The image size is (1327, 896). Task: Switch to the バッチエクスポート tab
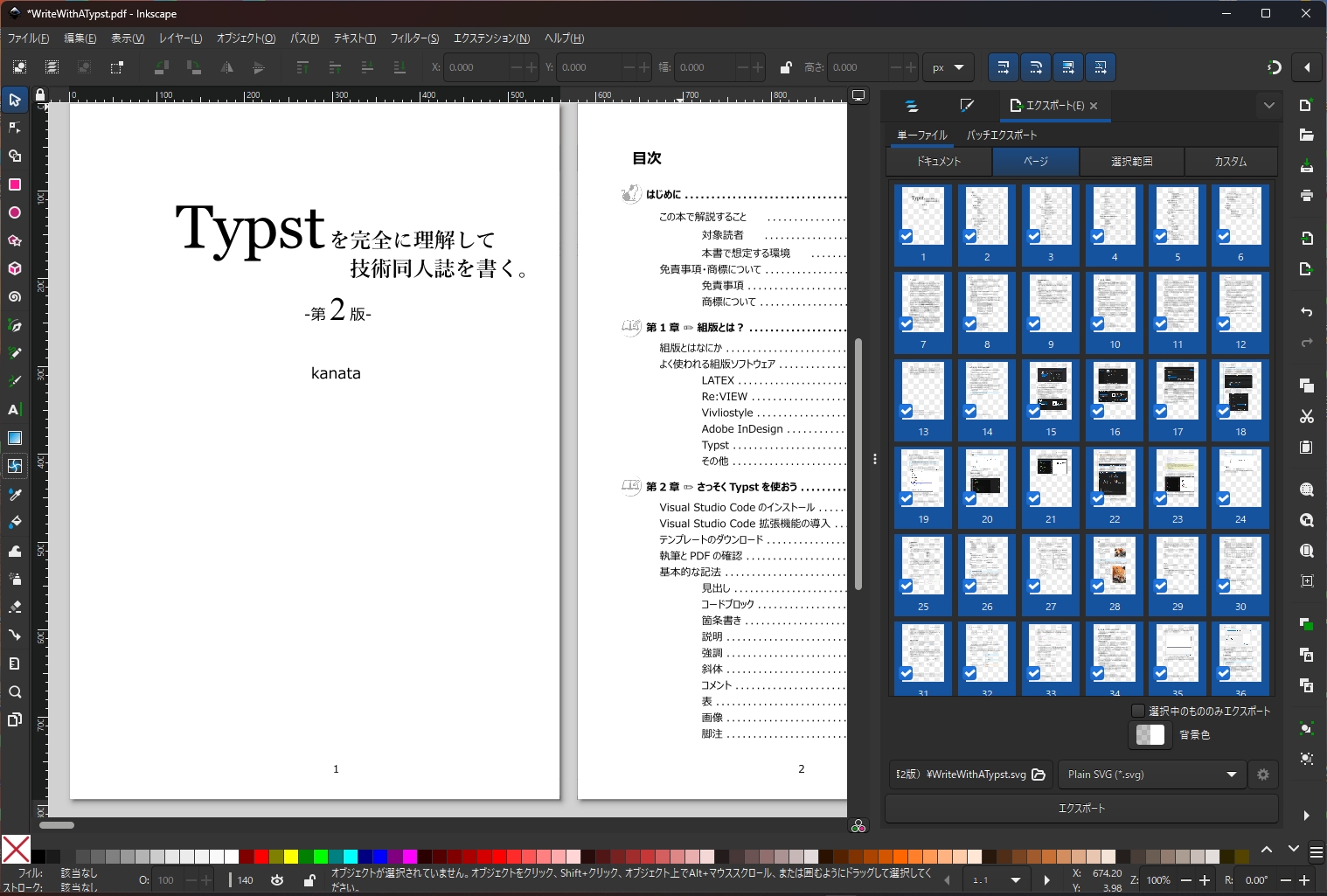1002,135
